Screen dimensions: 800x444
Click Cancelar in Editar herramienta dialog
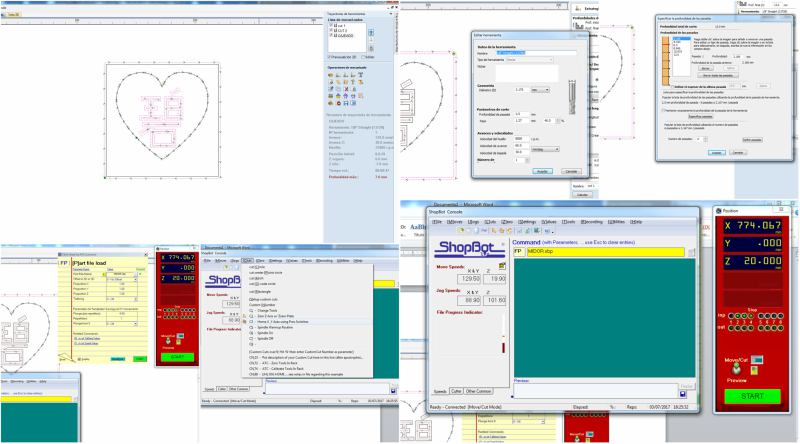click(571, 171)
